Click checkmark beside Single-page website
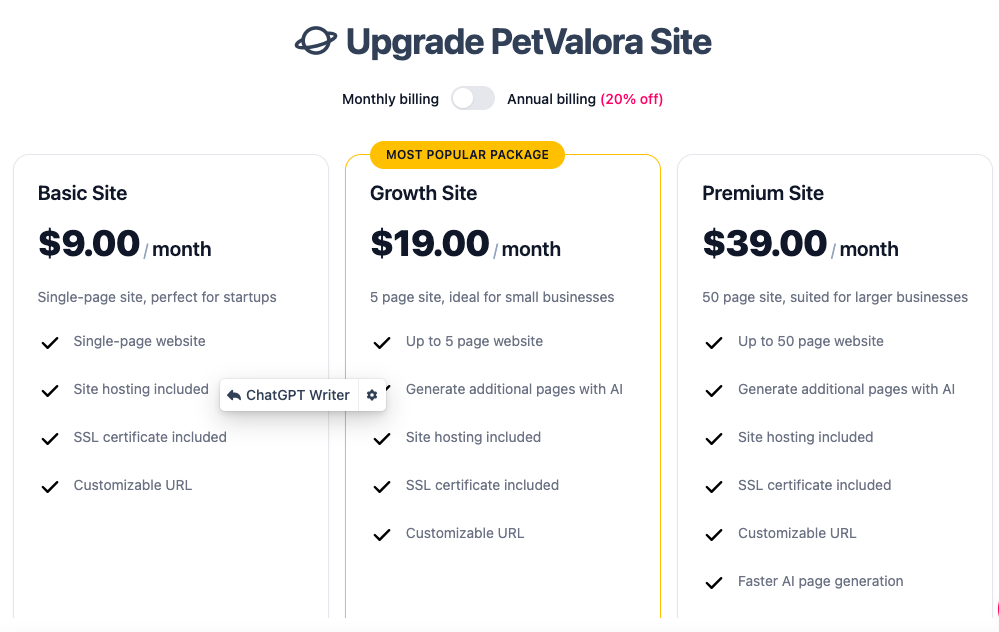This screenshot has width=999, height=632. click(x=50, y=343)
